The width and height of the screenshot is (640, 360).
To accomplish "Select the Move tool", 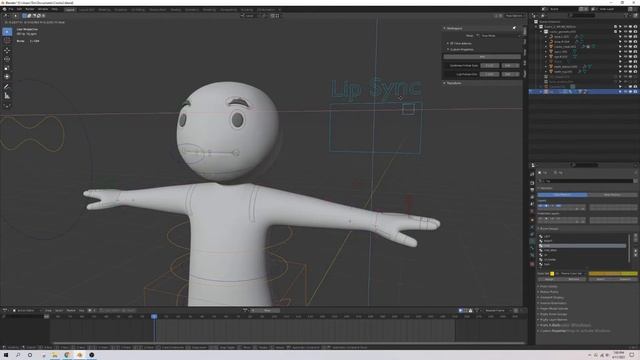I will point(7,51).
